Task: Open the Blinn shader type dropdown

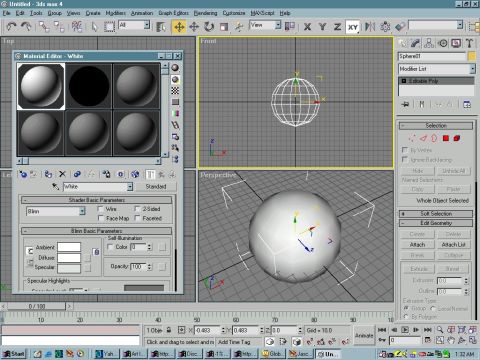Action: 82,211
